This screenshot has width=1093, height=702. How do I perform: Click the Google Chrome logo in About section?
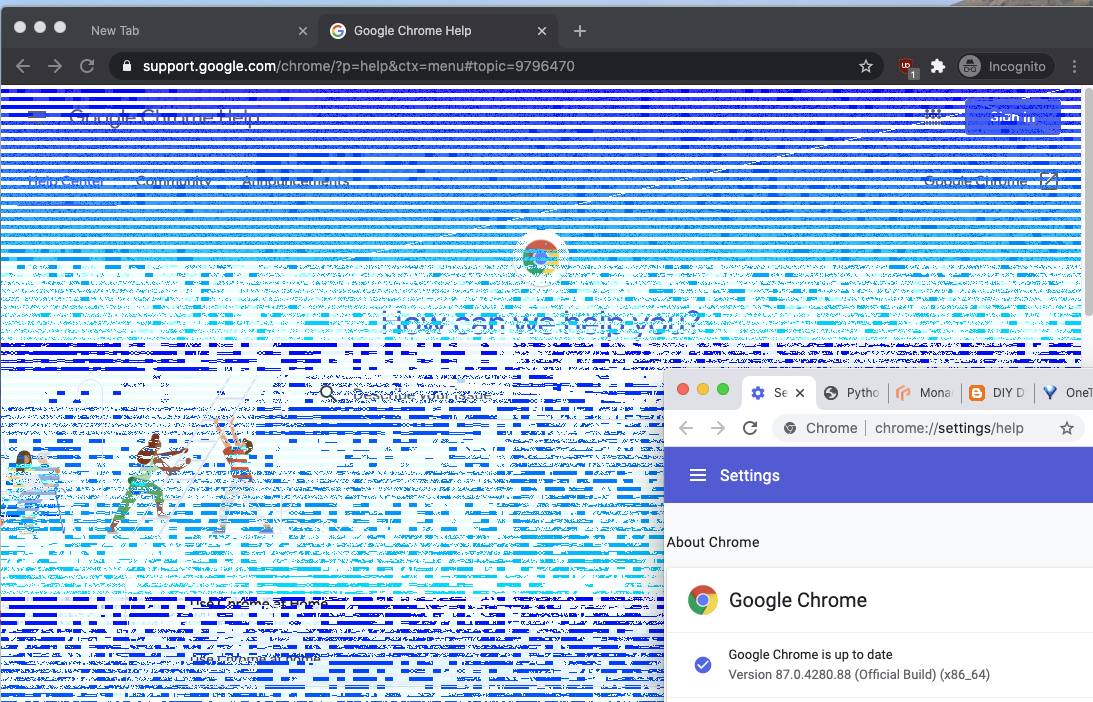[x=703, y=600]
